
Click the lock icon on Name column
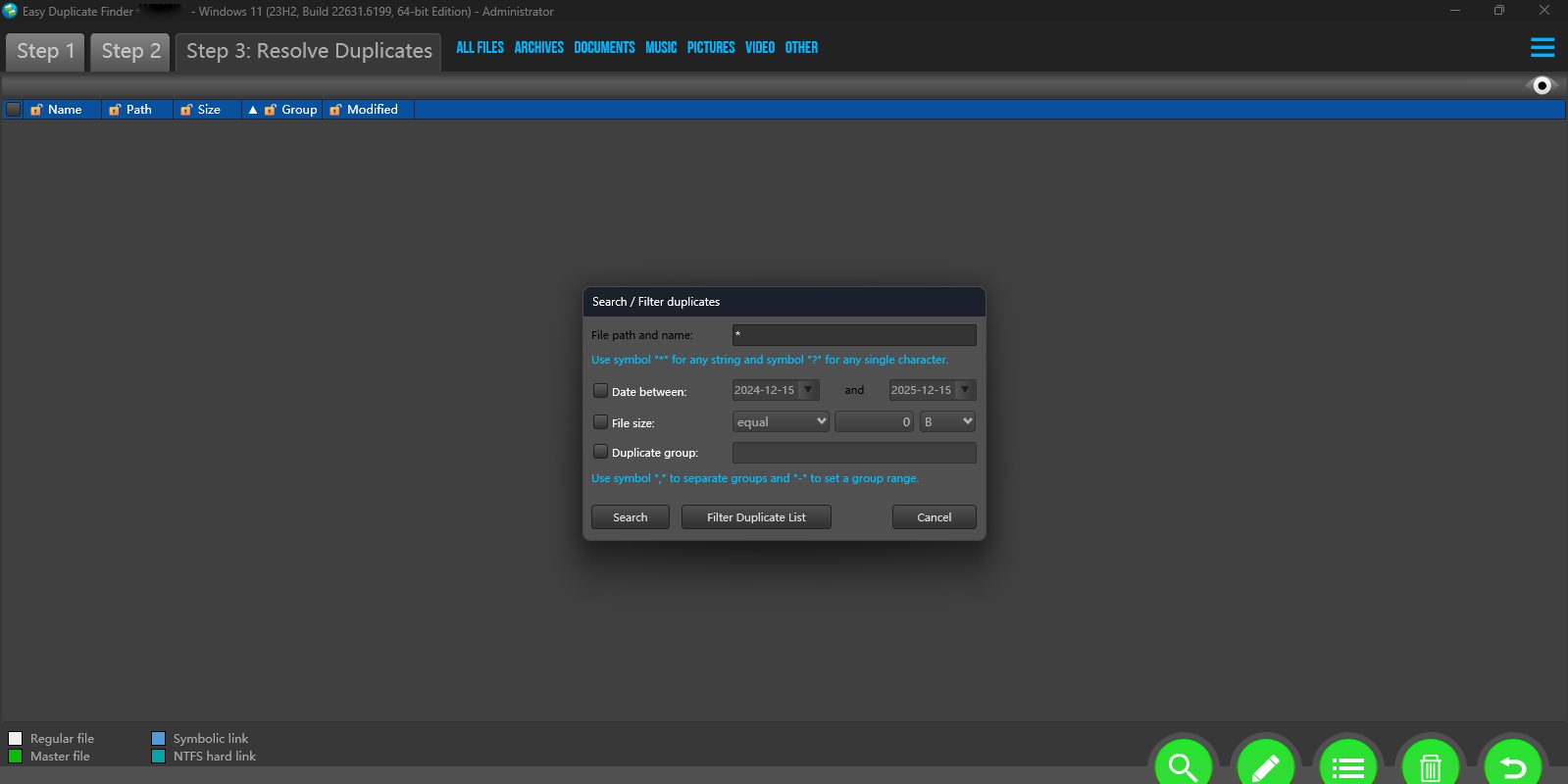pyautogui.click(x=36, y=110)
